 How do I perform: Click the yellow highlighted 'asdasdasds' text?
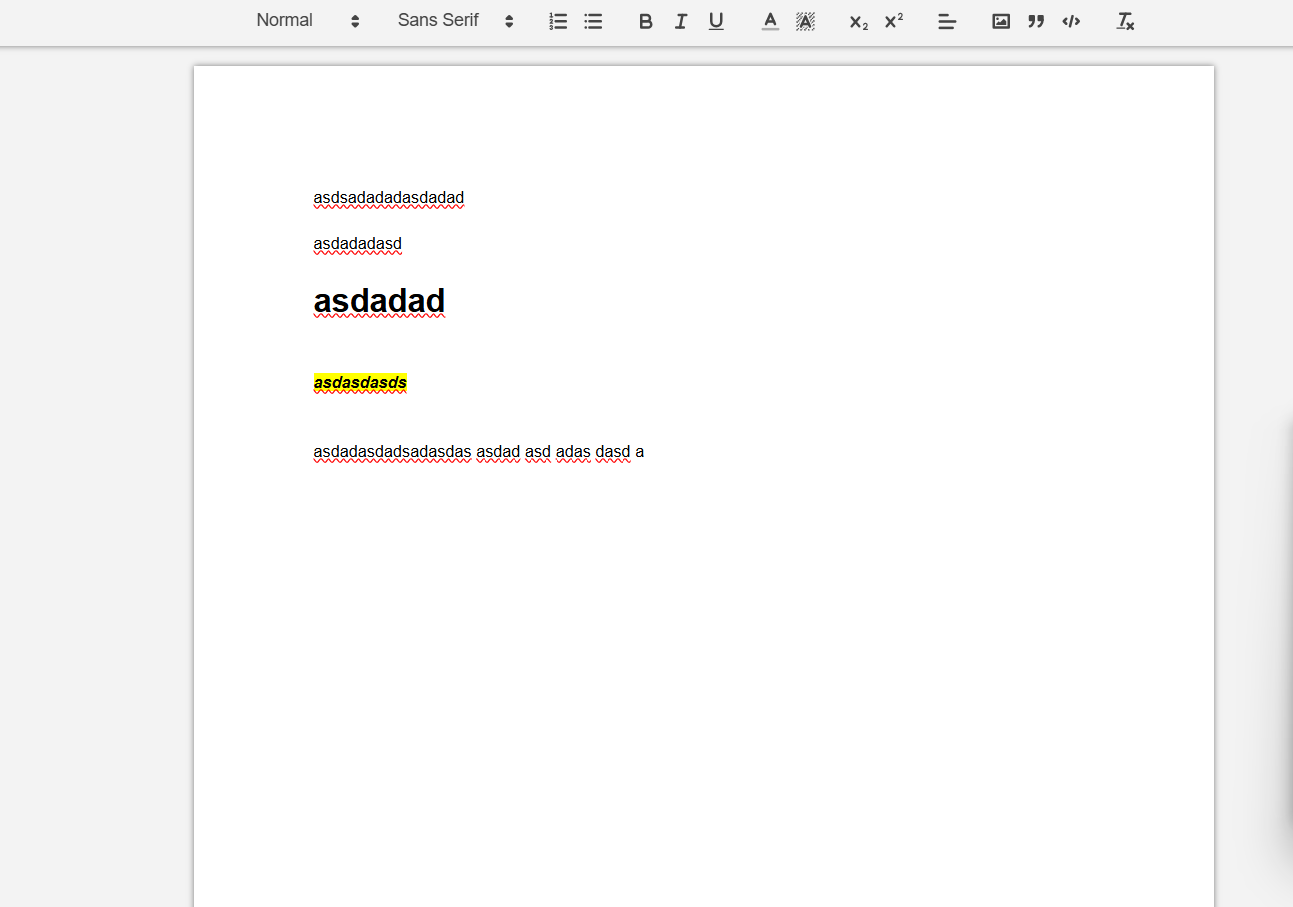[x=360, y=383]
